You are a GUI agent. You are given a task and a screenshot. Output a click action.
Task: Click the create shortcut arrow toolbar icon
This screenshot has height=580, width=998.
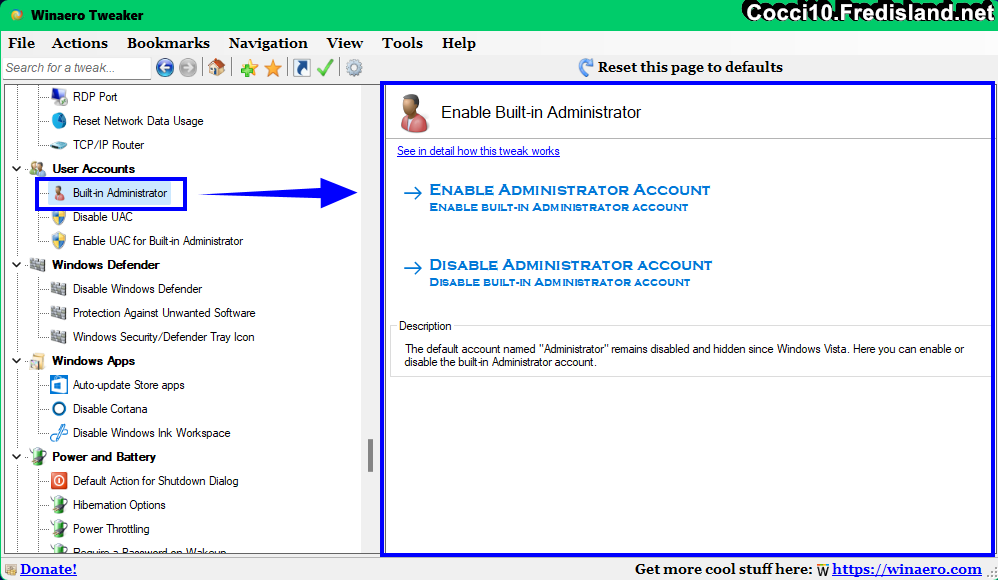click(302, 67)
